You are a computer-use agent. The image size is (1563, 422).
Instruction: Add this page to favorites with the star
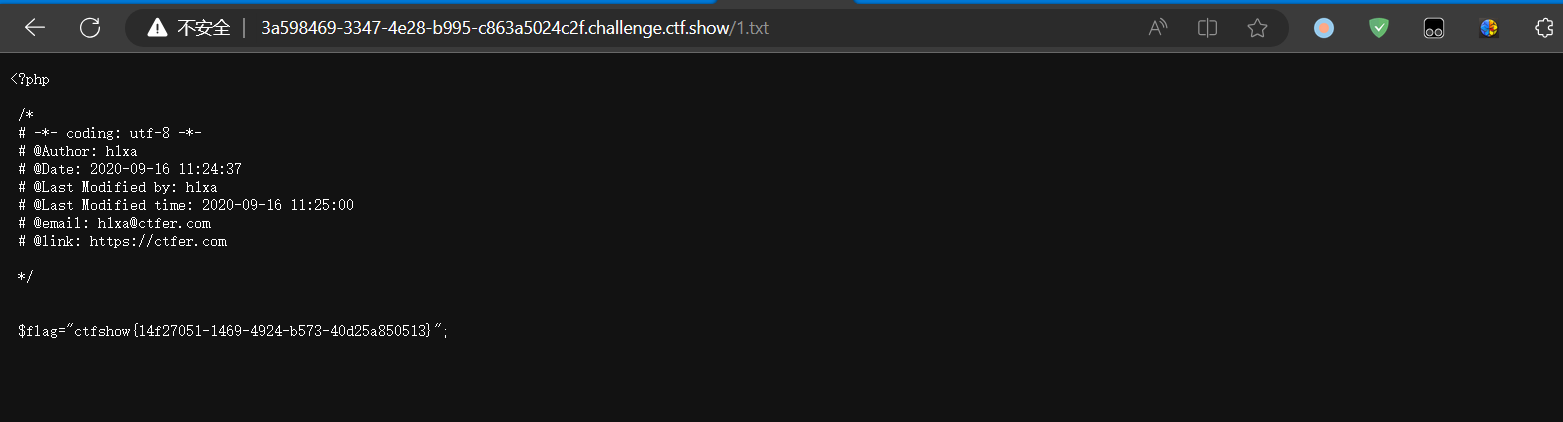click(1257, 28)
